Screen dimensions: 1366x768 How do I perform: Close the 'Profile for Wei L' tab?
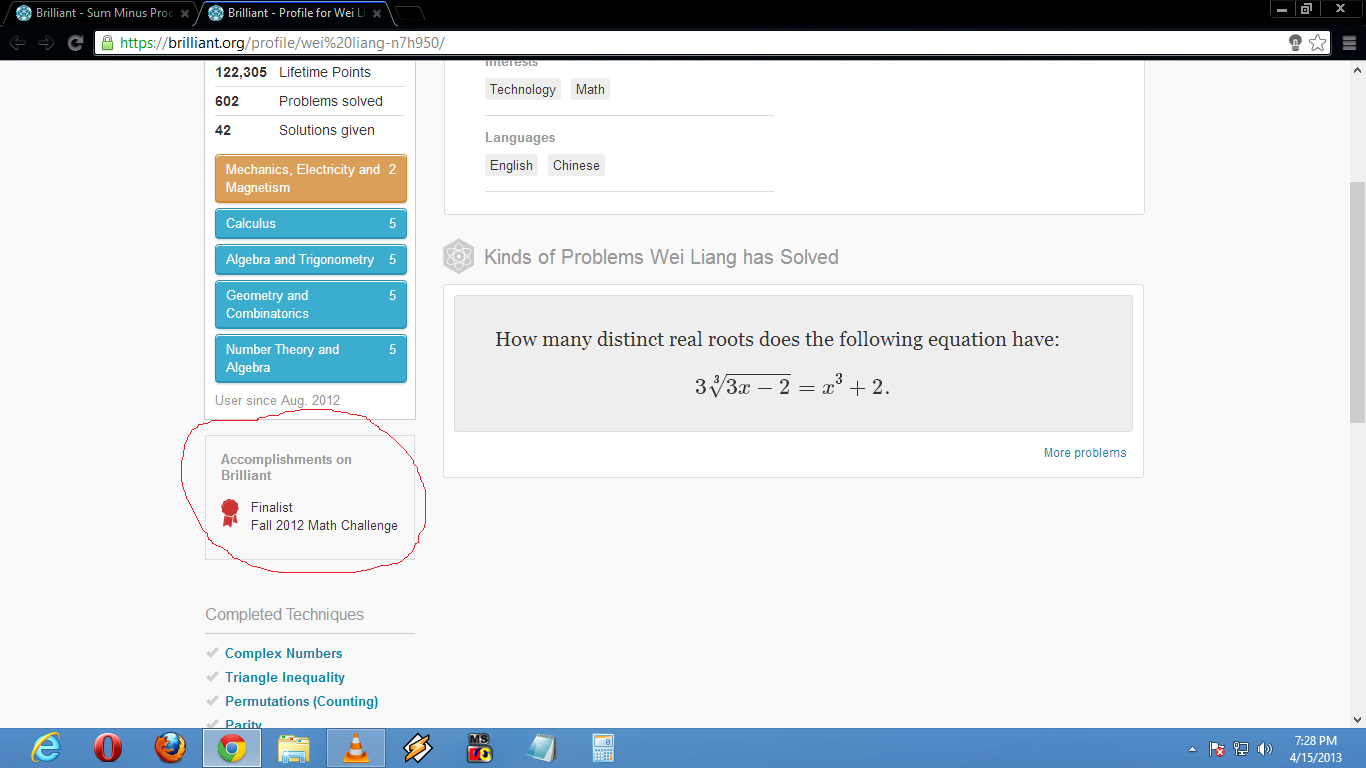point(376,13)
